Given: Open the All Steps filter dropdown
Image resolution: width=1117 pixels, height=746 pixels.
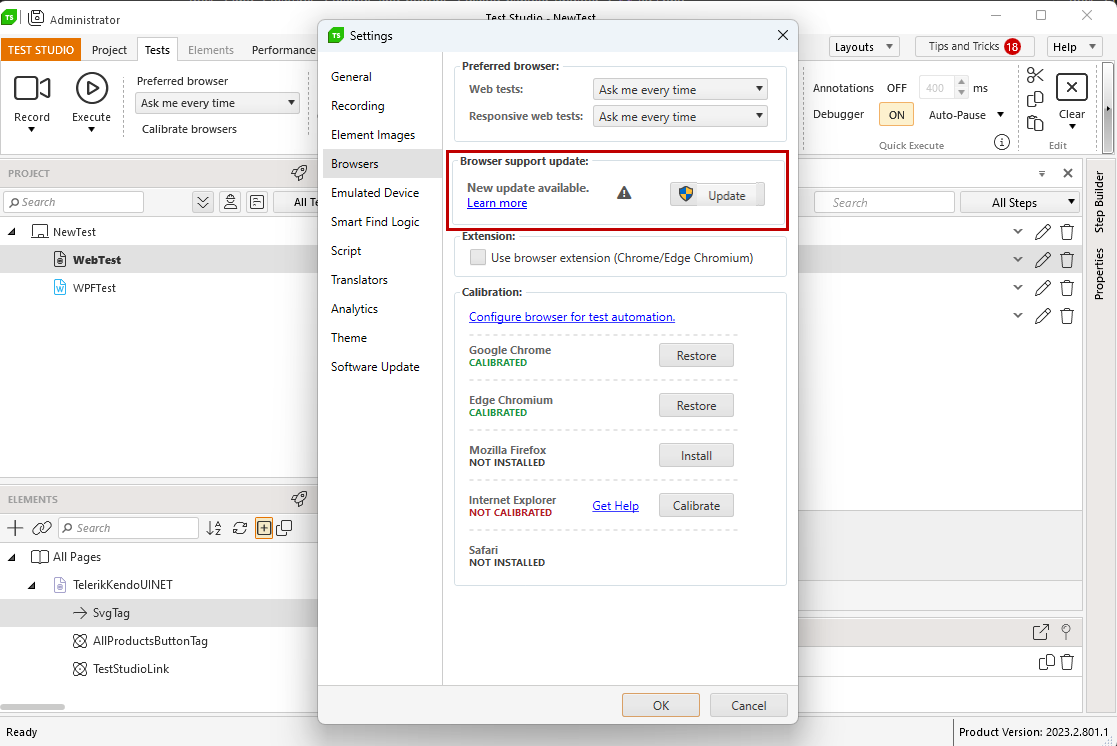Looking at the screenshot, I should [x=1019, y=202].
